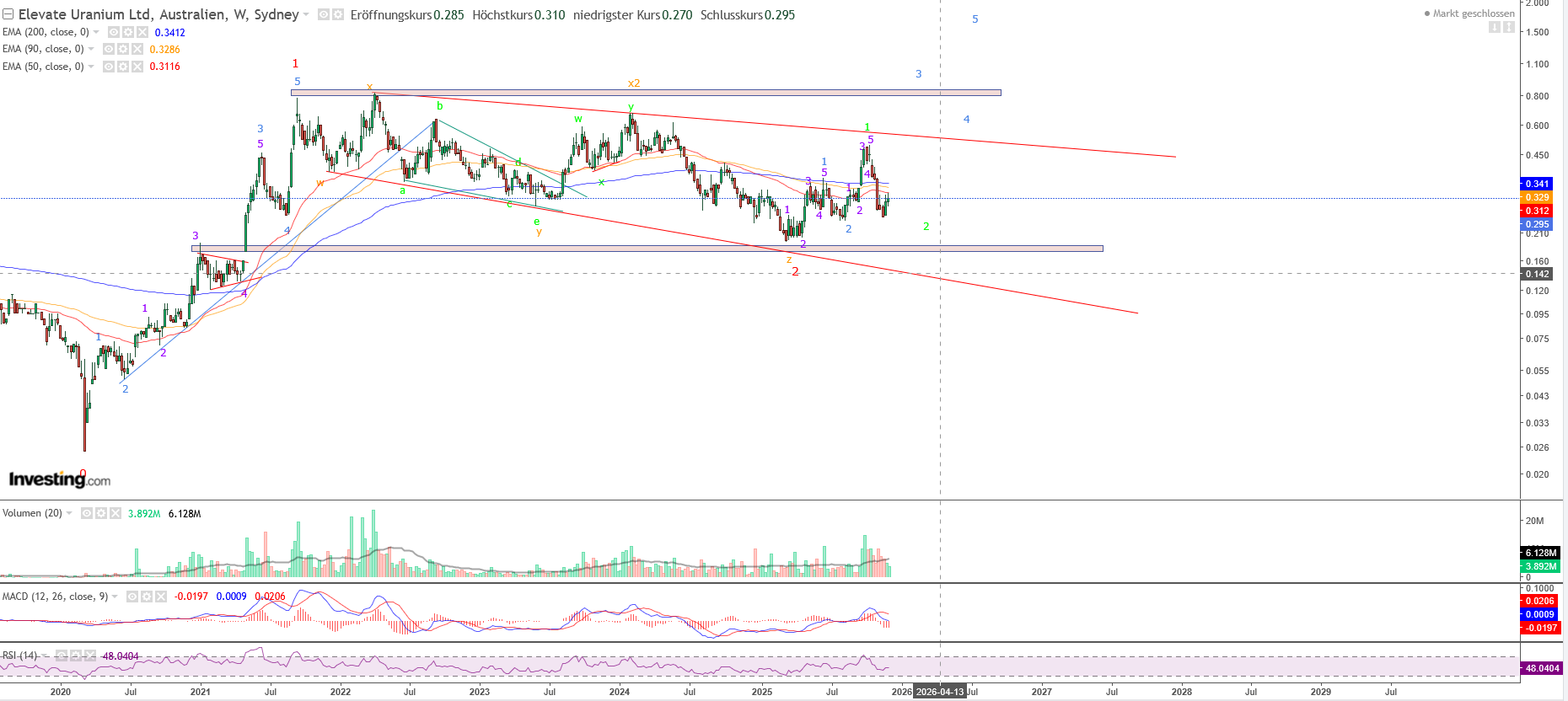Open dropdown arrow beside EMA (90, close, 0)

click(91, 49)
